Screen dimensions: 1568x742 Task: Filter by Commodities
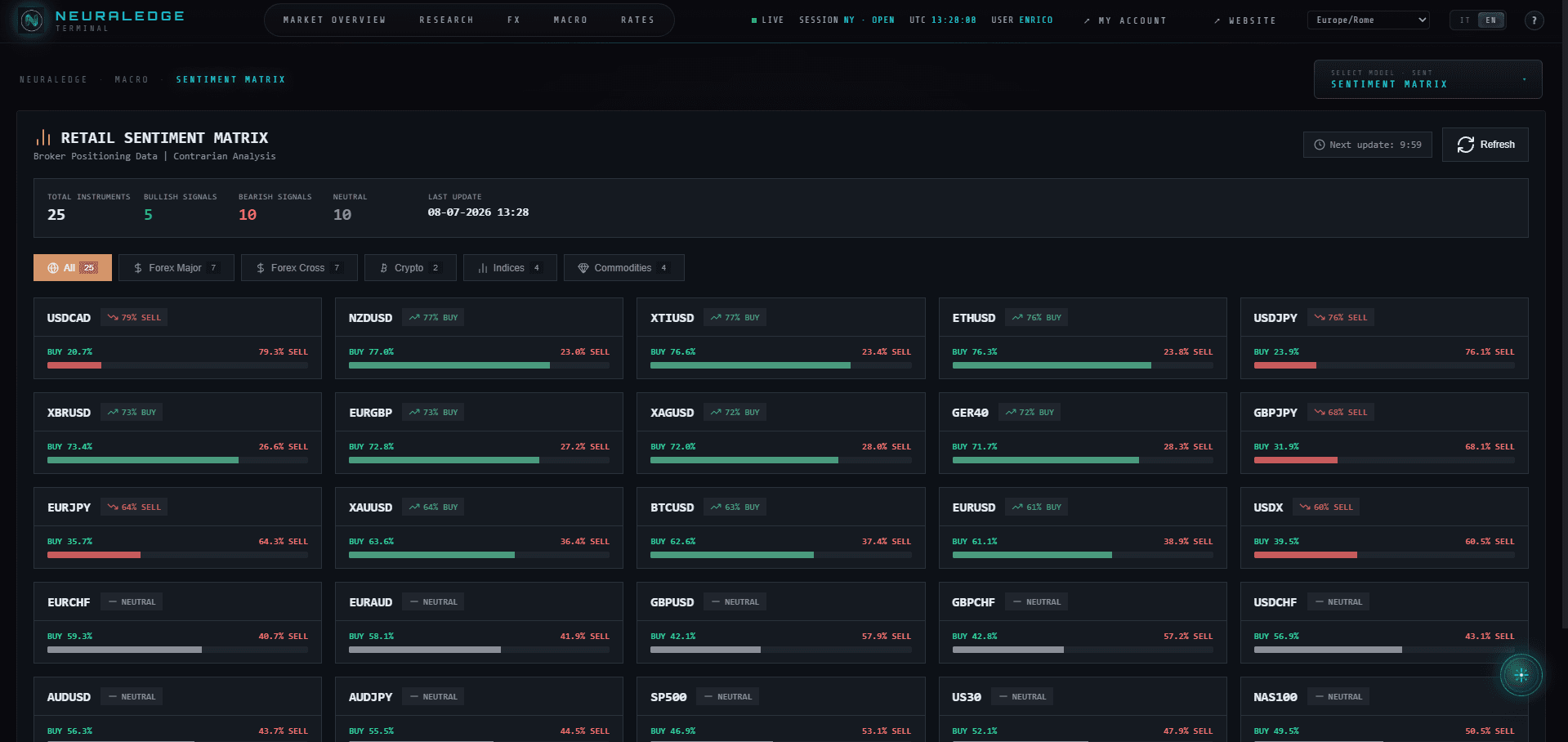pos(624,268)
